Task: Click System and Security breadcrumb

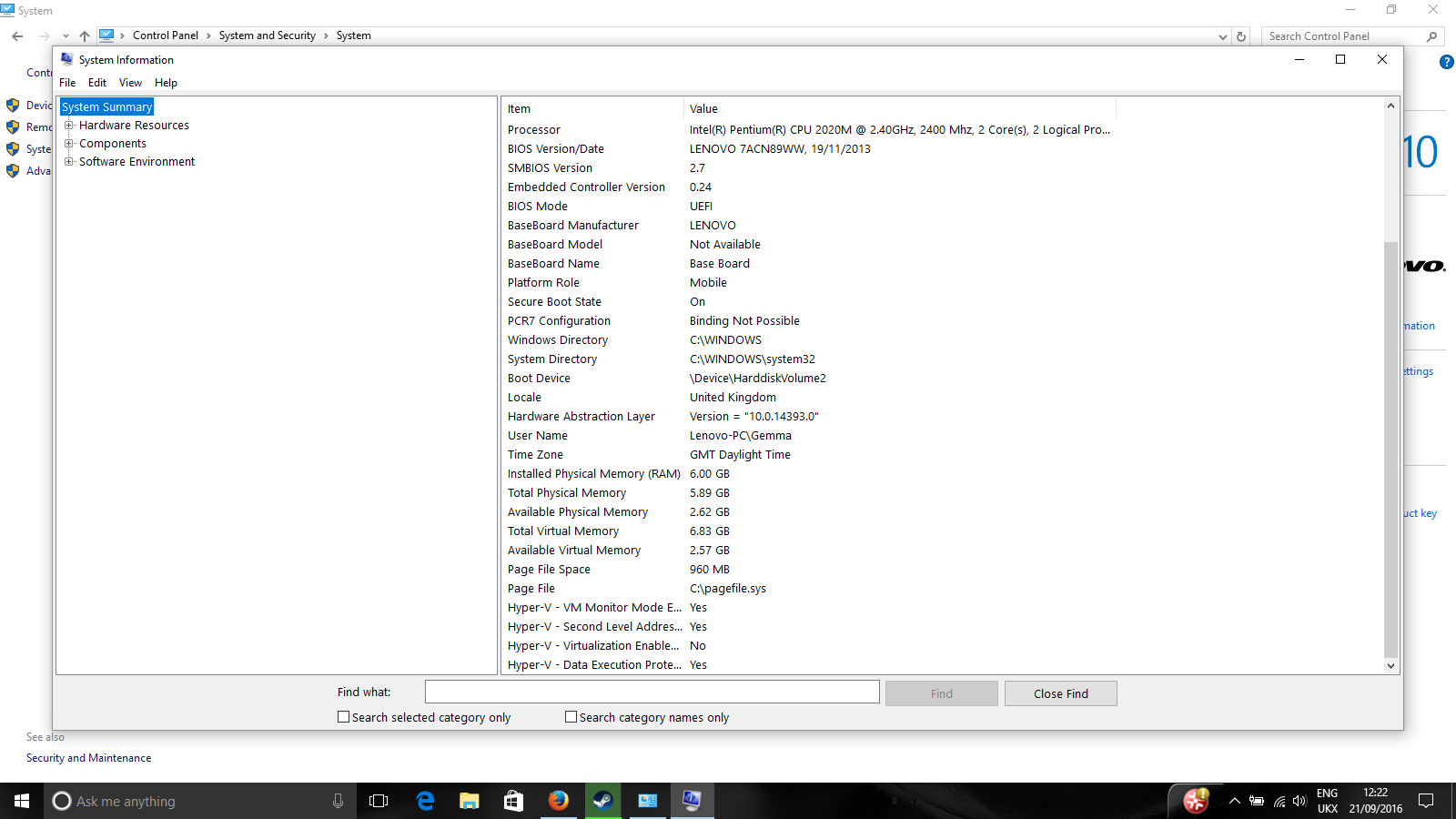Action: (268, 36)
